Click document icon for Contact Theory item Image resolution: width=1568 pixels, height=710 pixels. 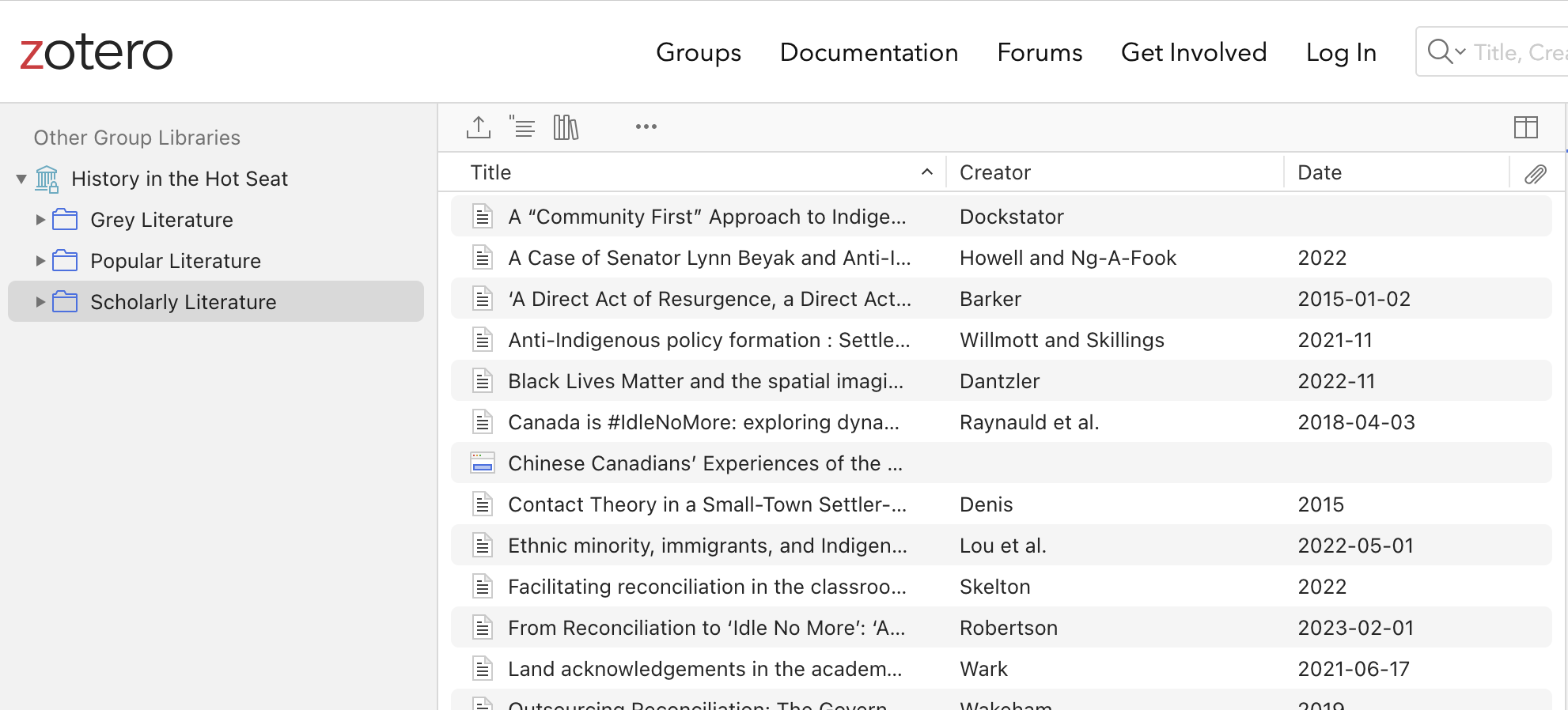click(x=483, y=504)
